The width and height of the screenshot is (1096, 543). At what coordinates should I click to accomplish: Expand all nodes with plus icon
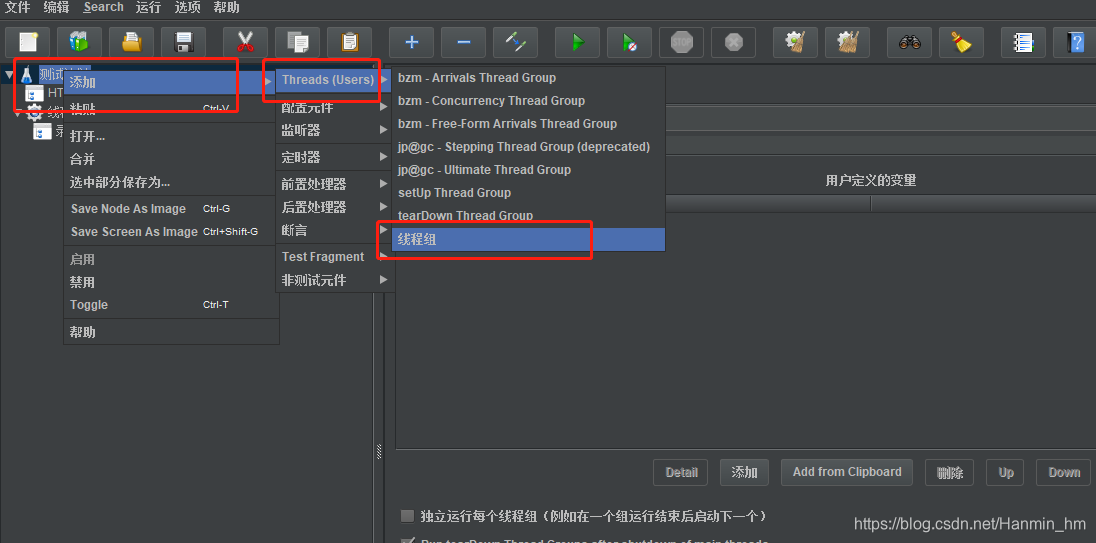[x=411, y=43]
